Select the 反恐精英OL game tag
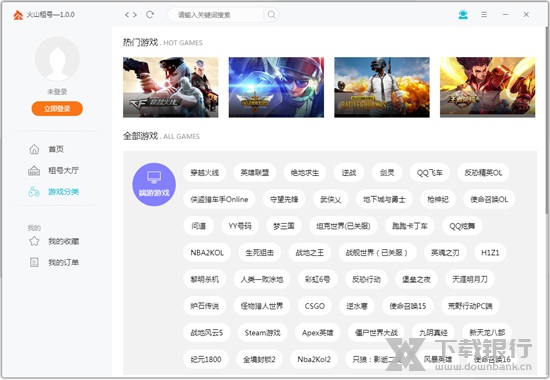This screenshot has height=380, width=550. pos(483,173)
